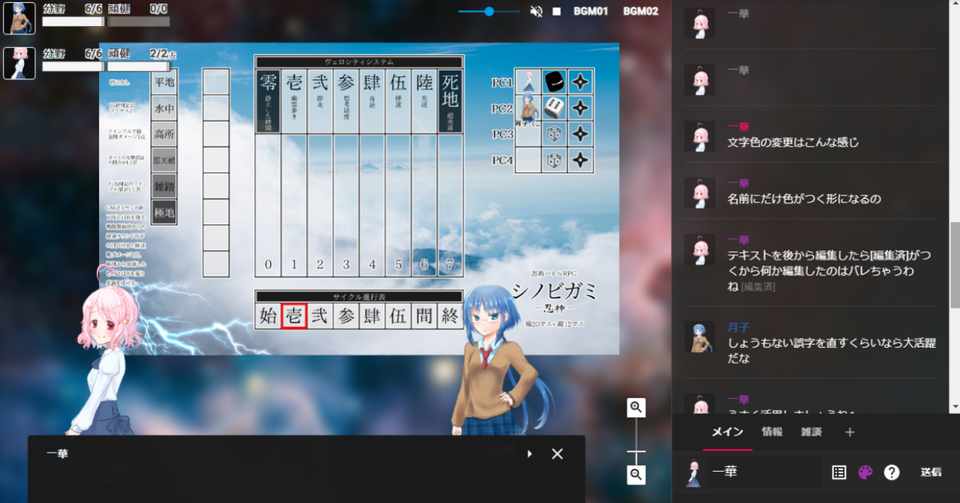This screenshot has width=960, height=503.
Task: Click the PC1 shuriken icon
Action: [x=580, y=81]
